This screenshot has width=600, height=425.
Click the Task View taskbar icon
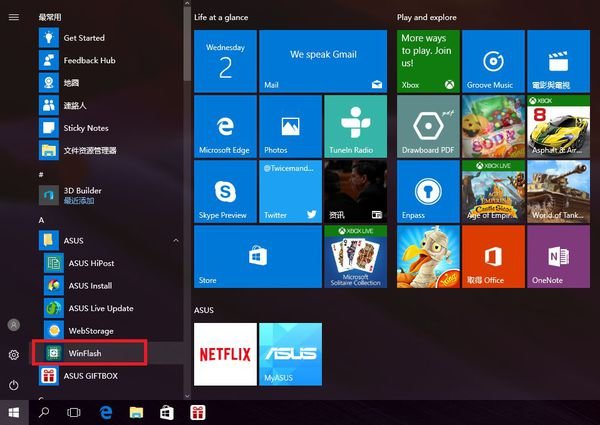[73, 412]
